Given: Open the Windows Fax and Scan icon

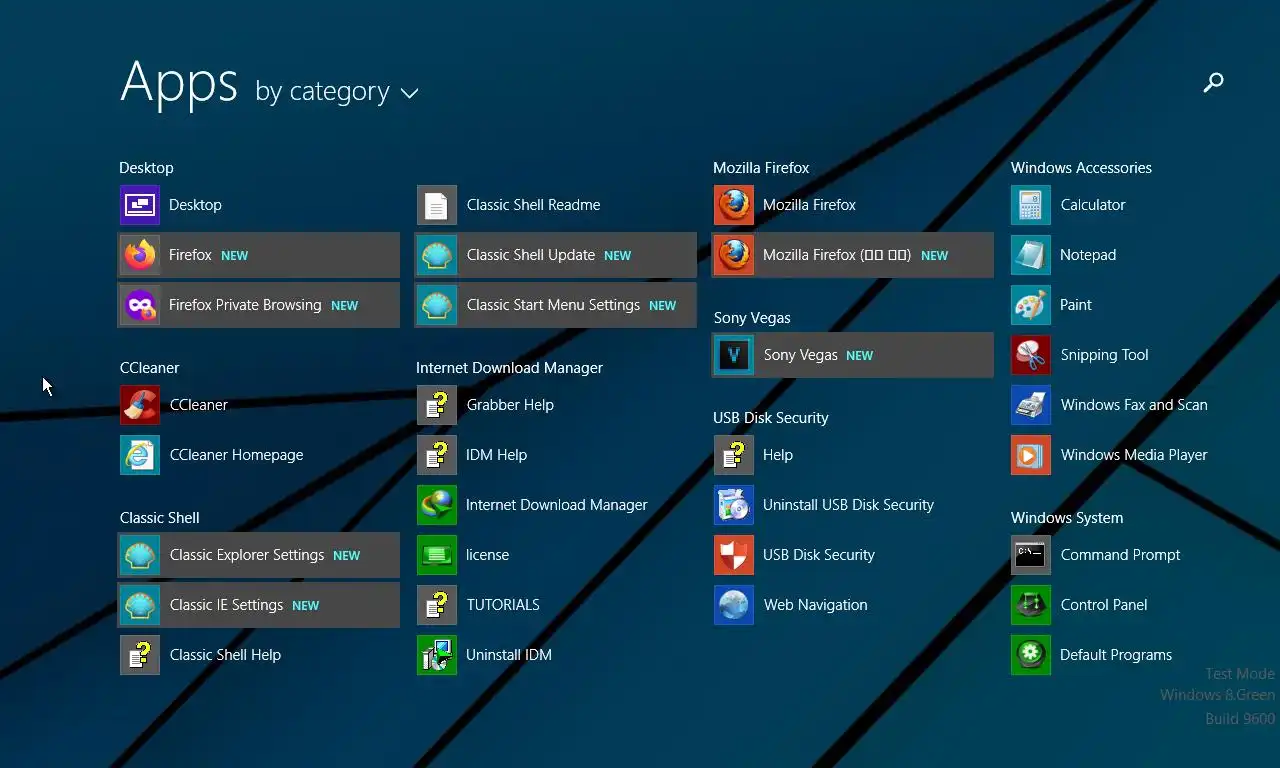Looking at the screenshot, I should 1031,405.
